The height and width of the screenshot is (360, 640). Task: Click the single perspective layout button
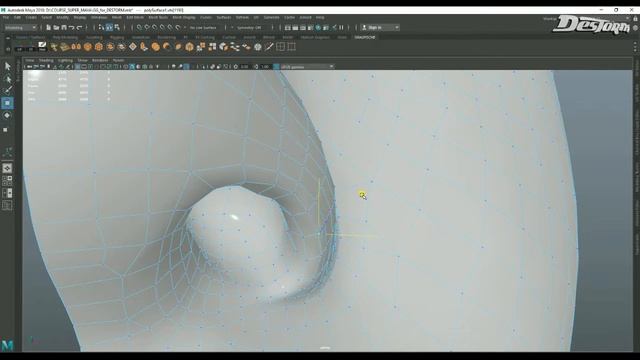click(x=7, y=168)
